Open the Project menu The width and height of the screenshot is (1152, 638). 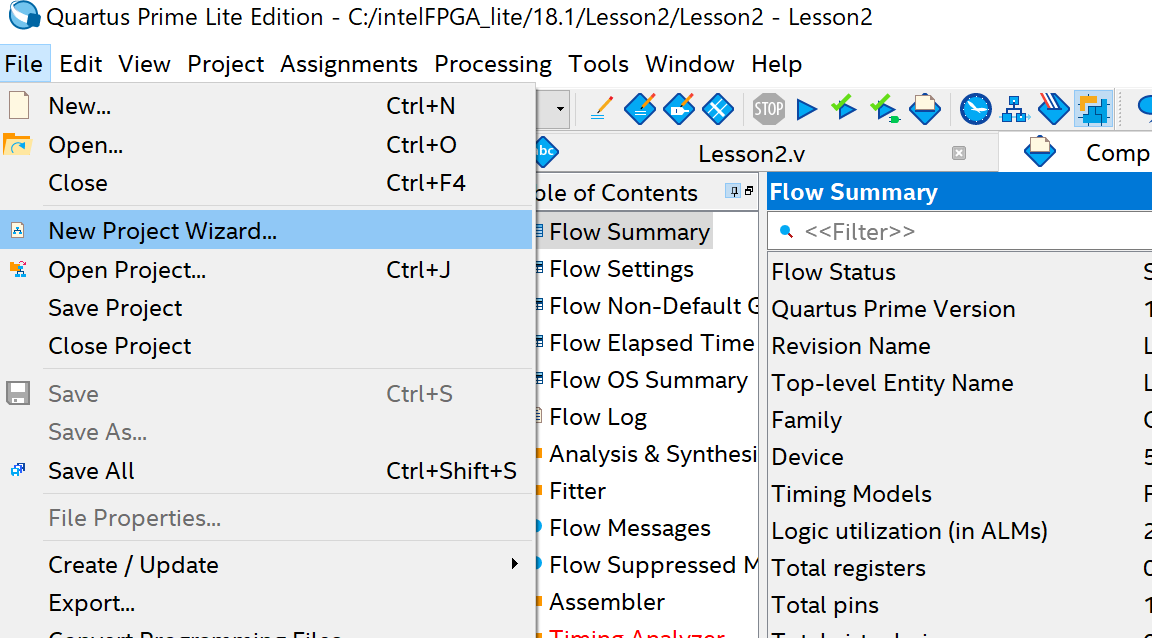pos(226,64)
